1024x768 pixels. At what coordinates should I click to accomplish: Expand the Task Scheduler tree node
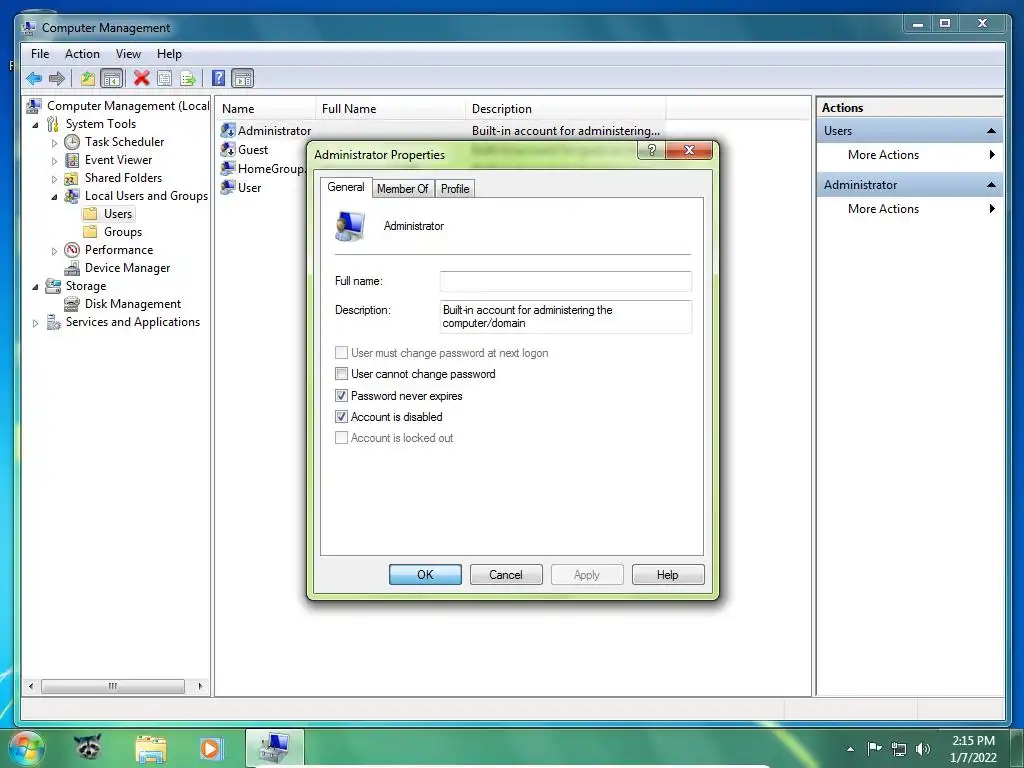coord(54,142)
